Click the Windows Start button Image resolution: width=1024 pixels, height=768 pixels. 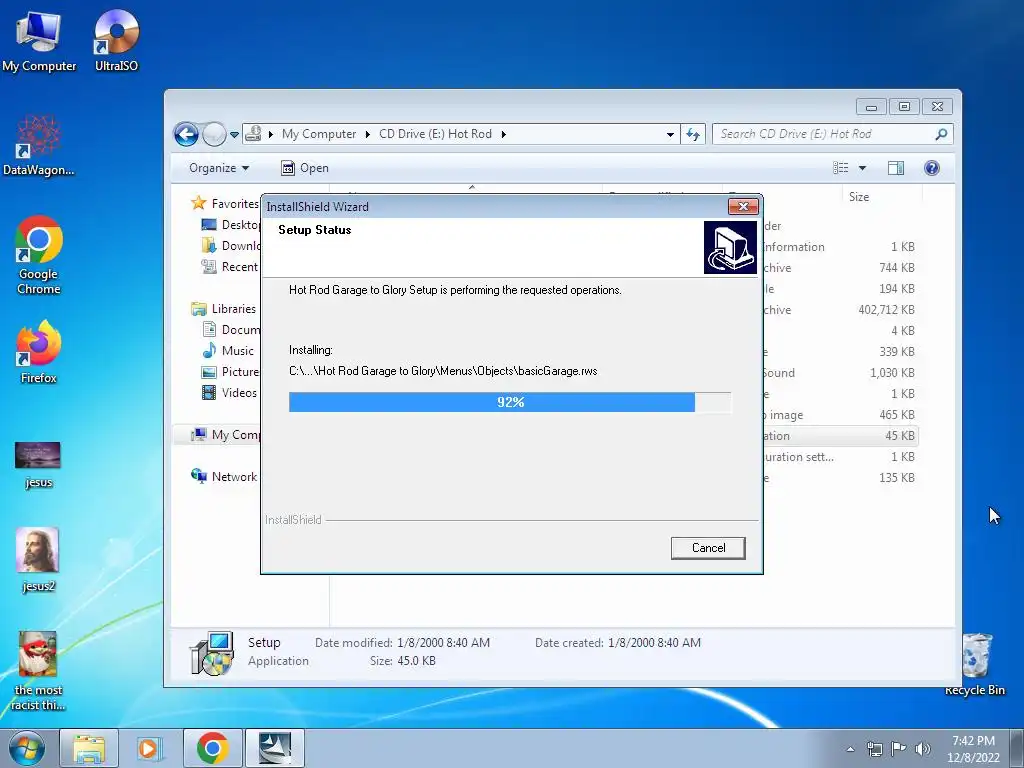click(27, 748)
